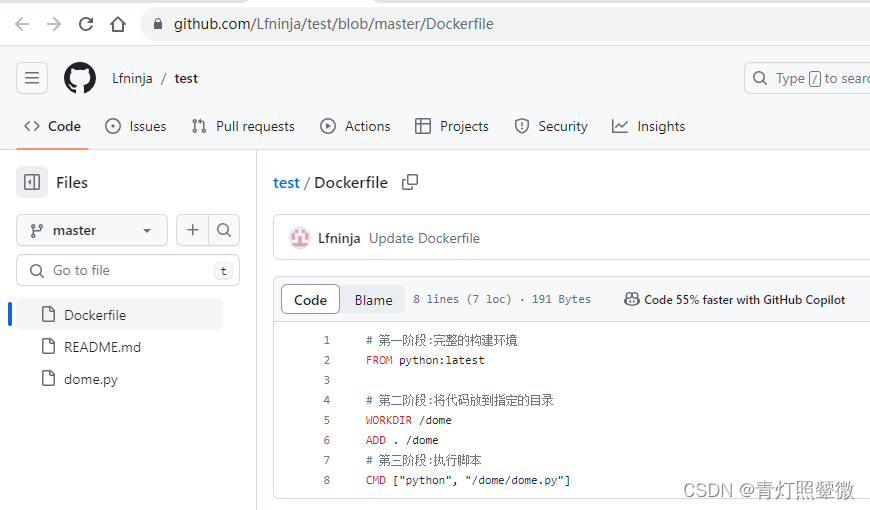Image resolution: width=870 pixels, height=510 pixels.
Task: Collapse the Files side panel
Action: pyautogui.click(x=32, y=182)
